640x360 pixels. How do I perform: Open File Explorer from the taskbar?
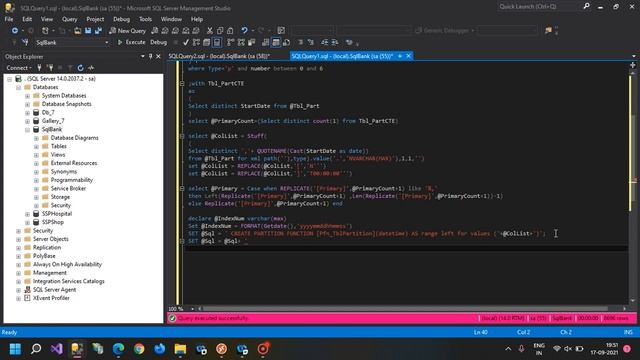click(180, 349)
